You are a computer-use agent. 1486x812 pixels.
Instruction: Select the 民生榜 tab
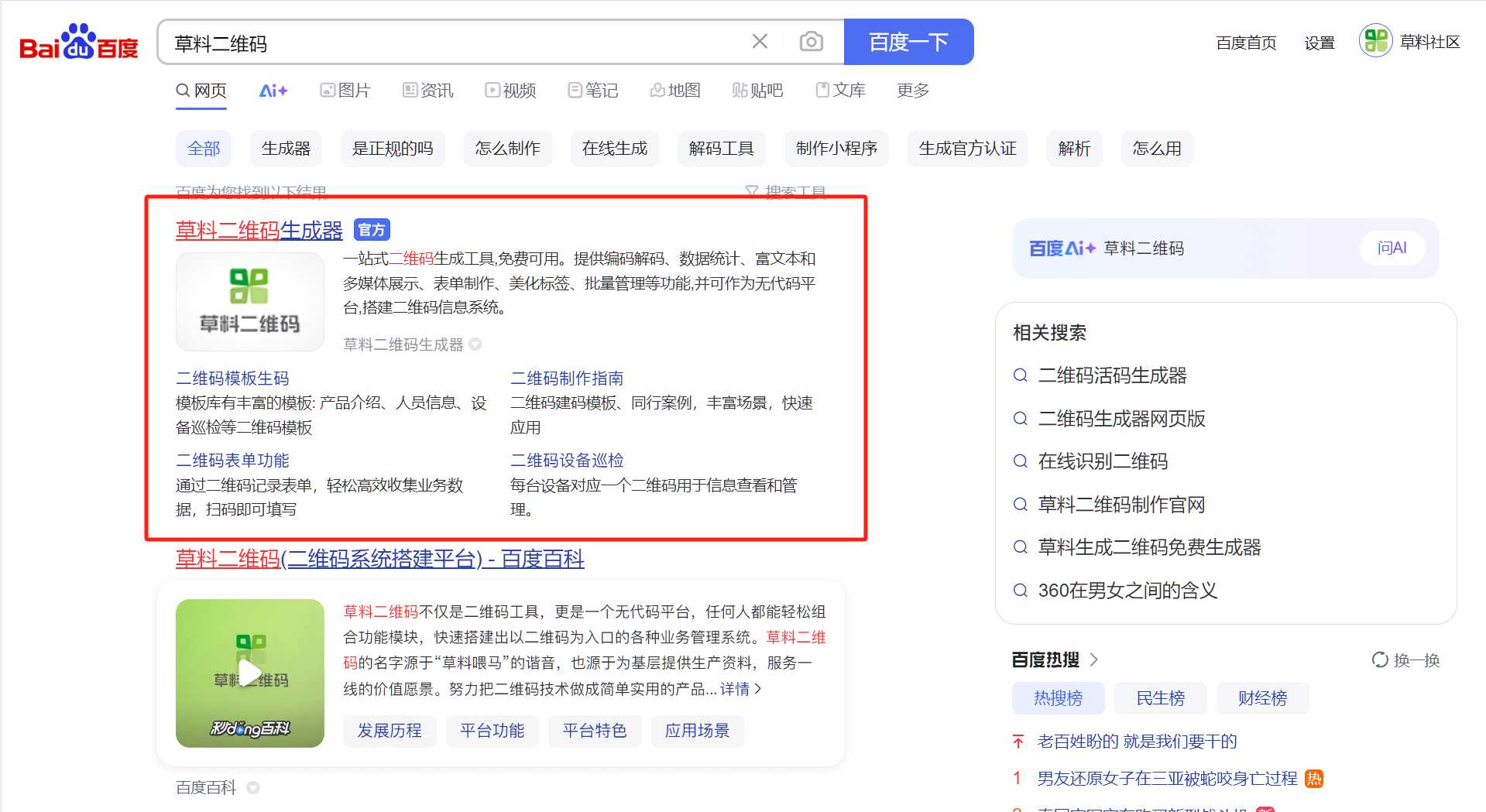(1160, 698)
